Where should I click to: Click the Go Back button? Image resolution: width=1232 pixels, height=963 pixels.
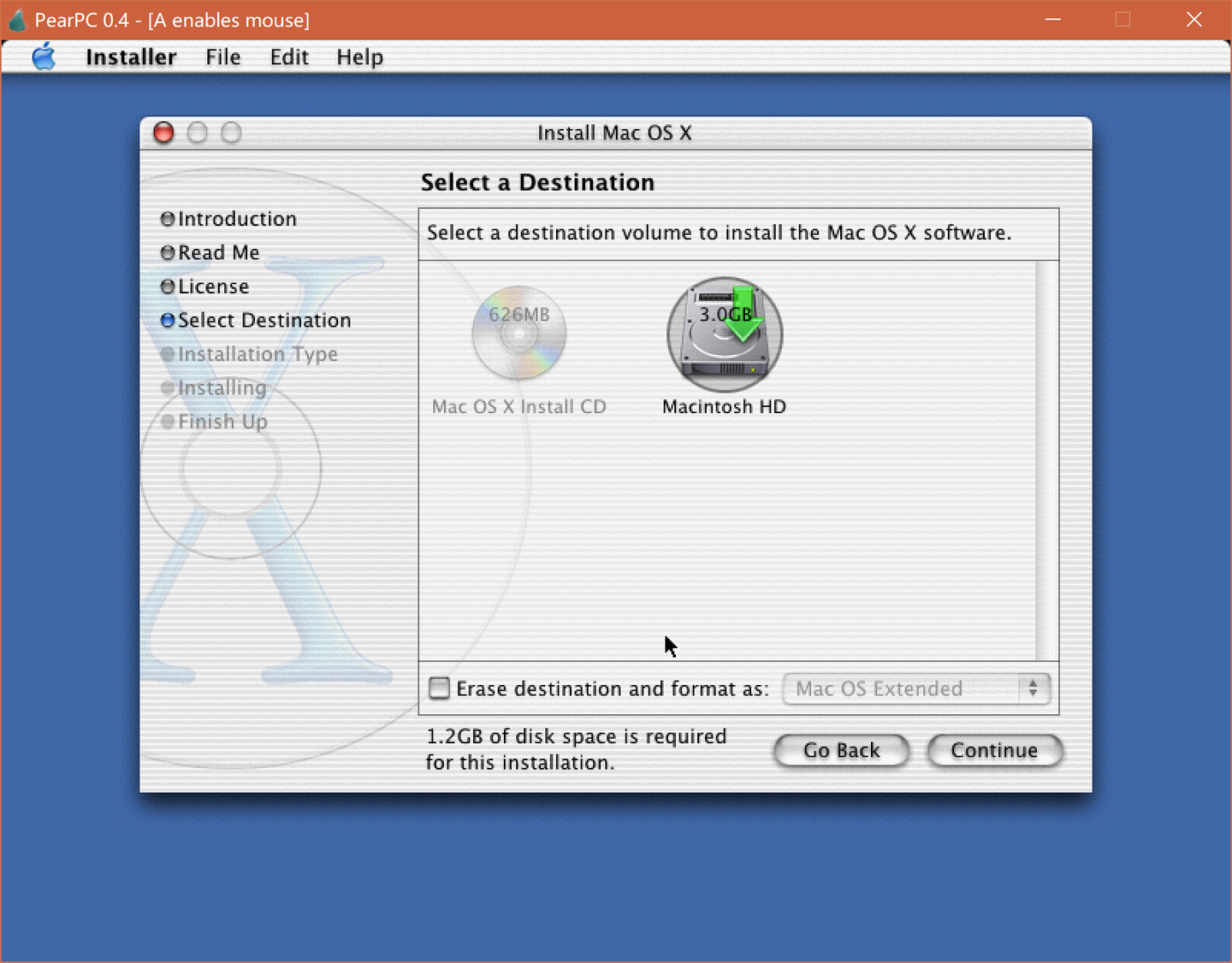841,750
